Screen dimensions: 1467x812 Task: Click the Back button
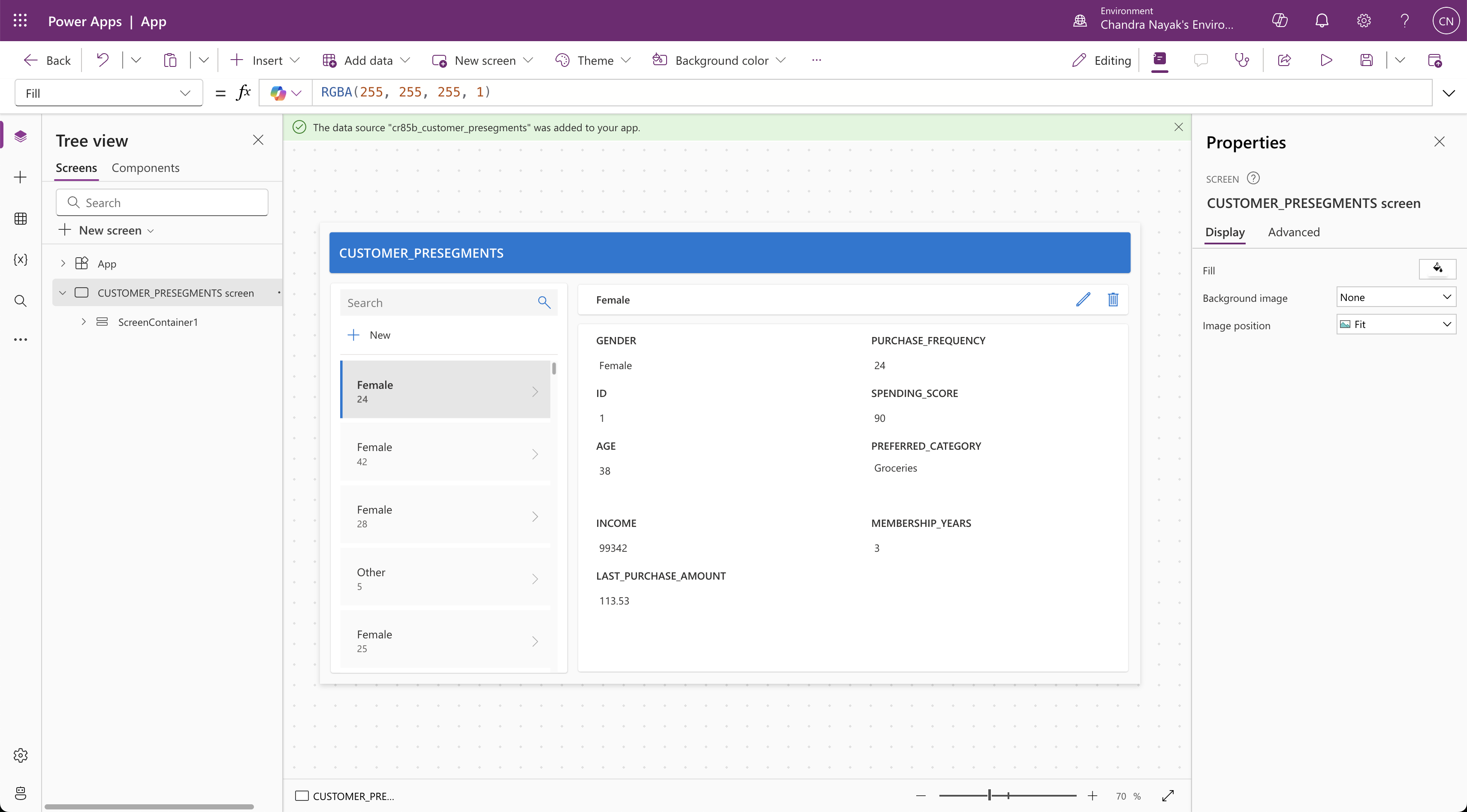point(47,60)
